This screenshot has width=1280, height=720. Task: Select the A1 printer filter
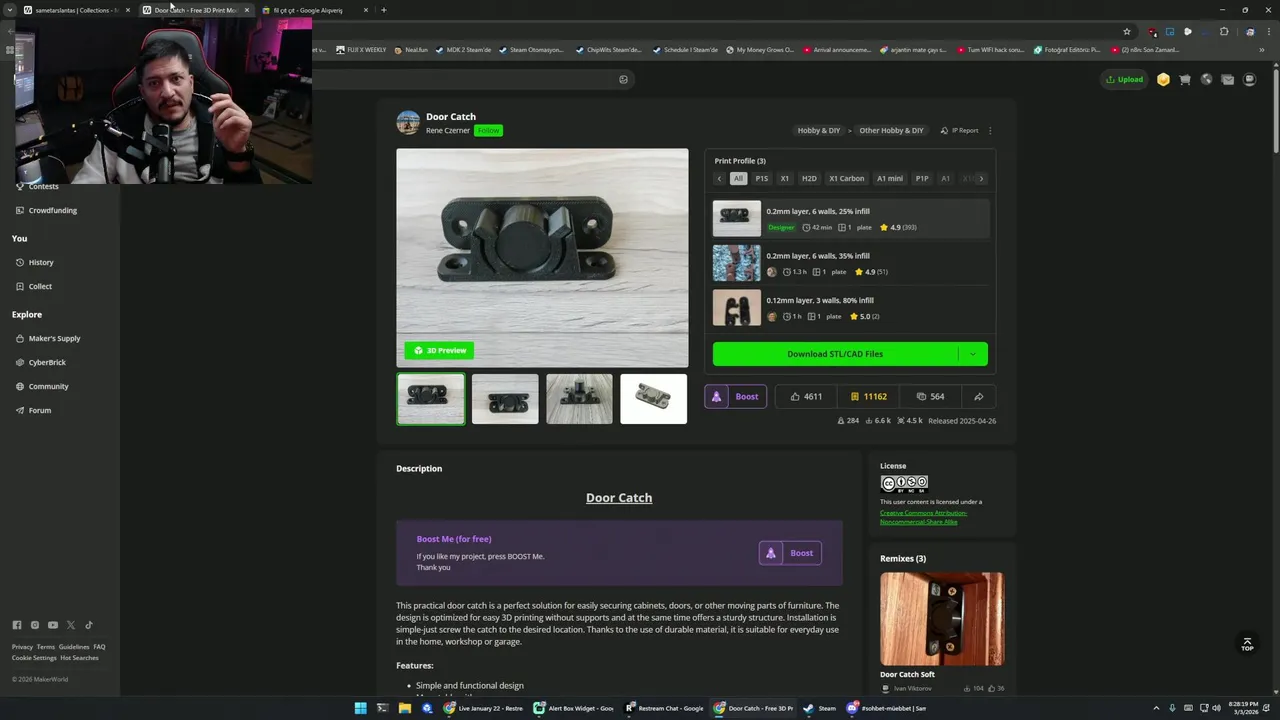pyautogui.click(x=946, y=179)
